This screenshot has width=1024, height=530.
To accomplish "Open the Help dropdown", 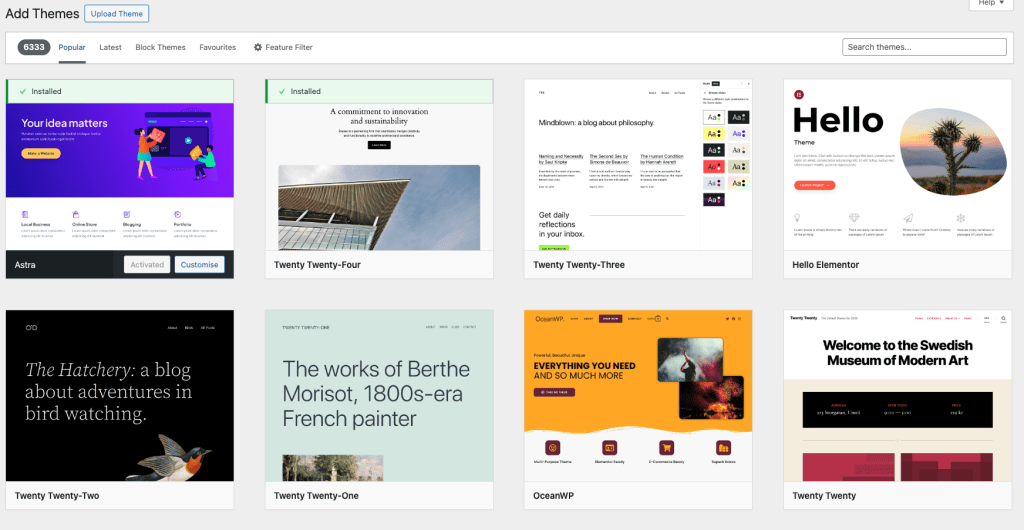I will pyautogui.click(x=991, y=3).
